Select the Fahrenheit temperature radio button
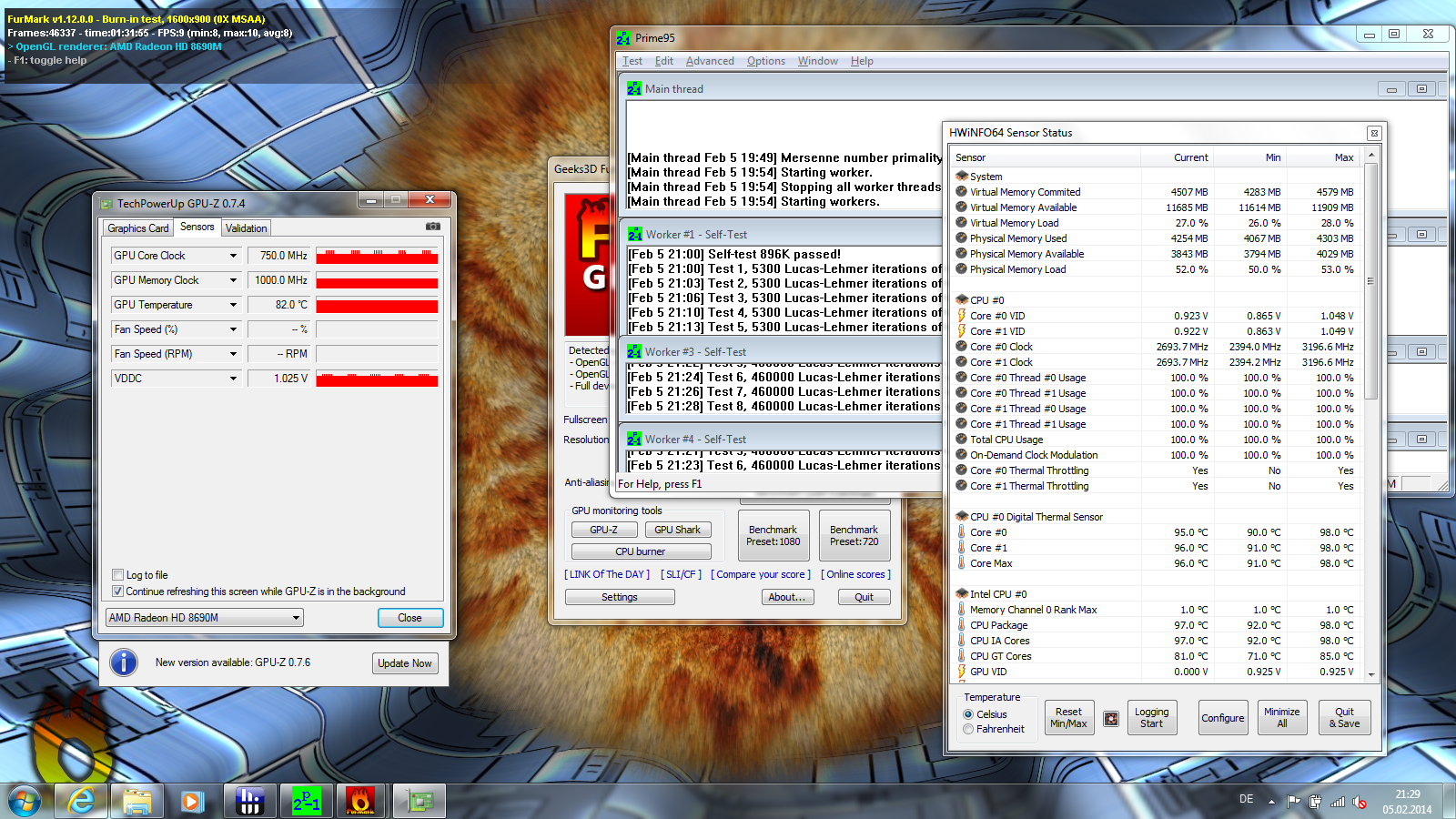The width and height of the screenshot is (1456, 819). tap(968, 729)
